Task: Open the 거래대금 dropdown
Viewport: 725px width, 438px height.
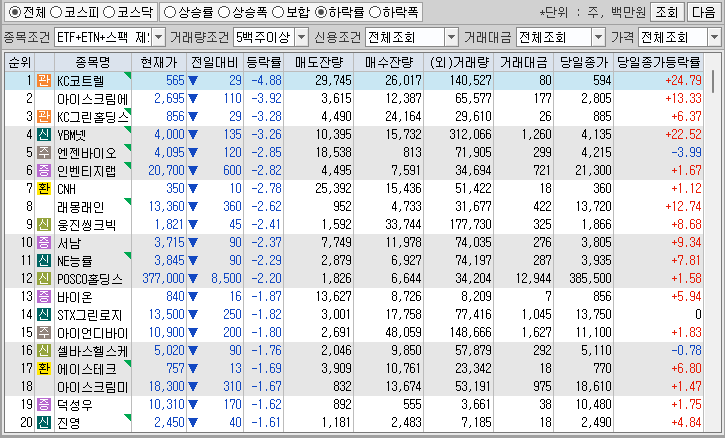Action: (x=598, y=37)
